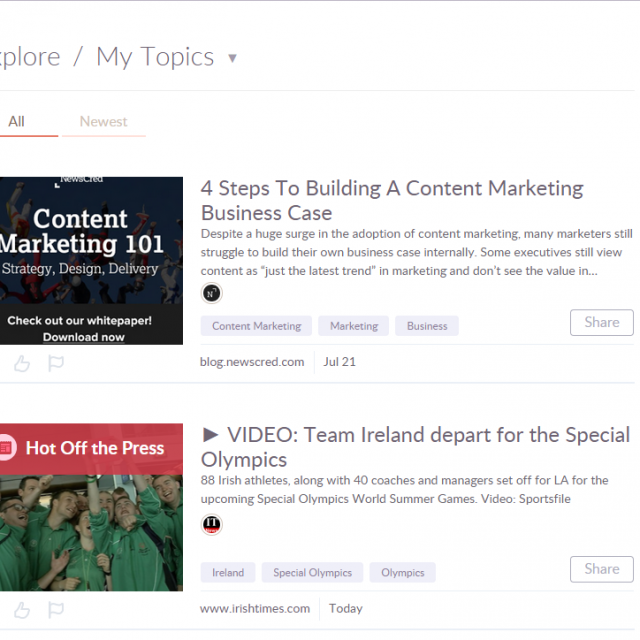Open the Explore breadcrumb link

coord(30,56)
